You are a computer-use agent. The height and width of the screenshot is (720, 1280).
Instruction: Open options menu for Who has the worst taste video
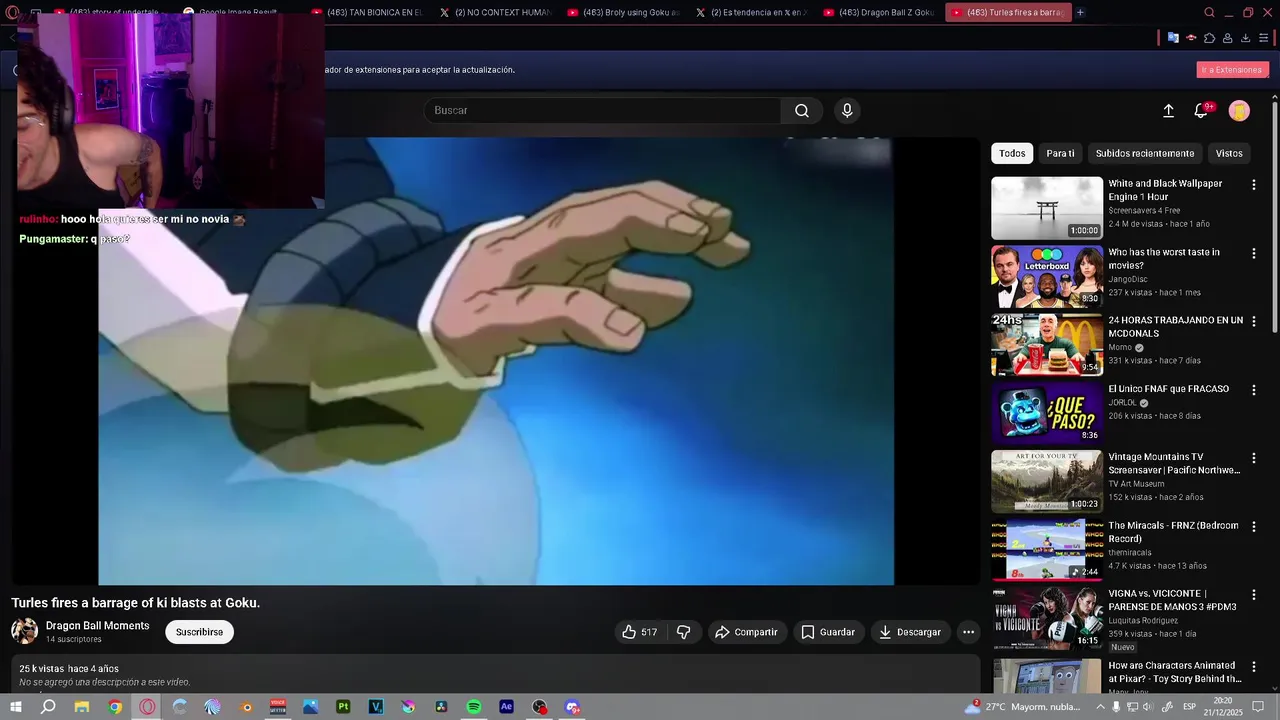[x=1253, y=253]
